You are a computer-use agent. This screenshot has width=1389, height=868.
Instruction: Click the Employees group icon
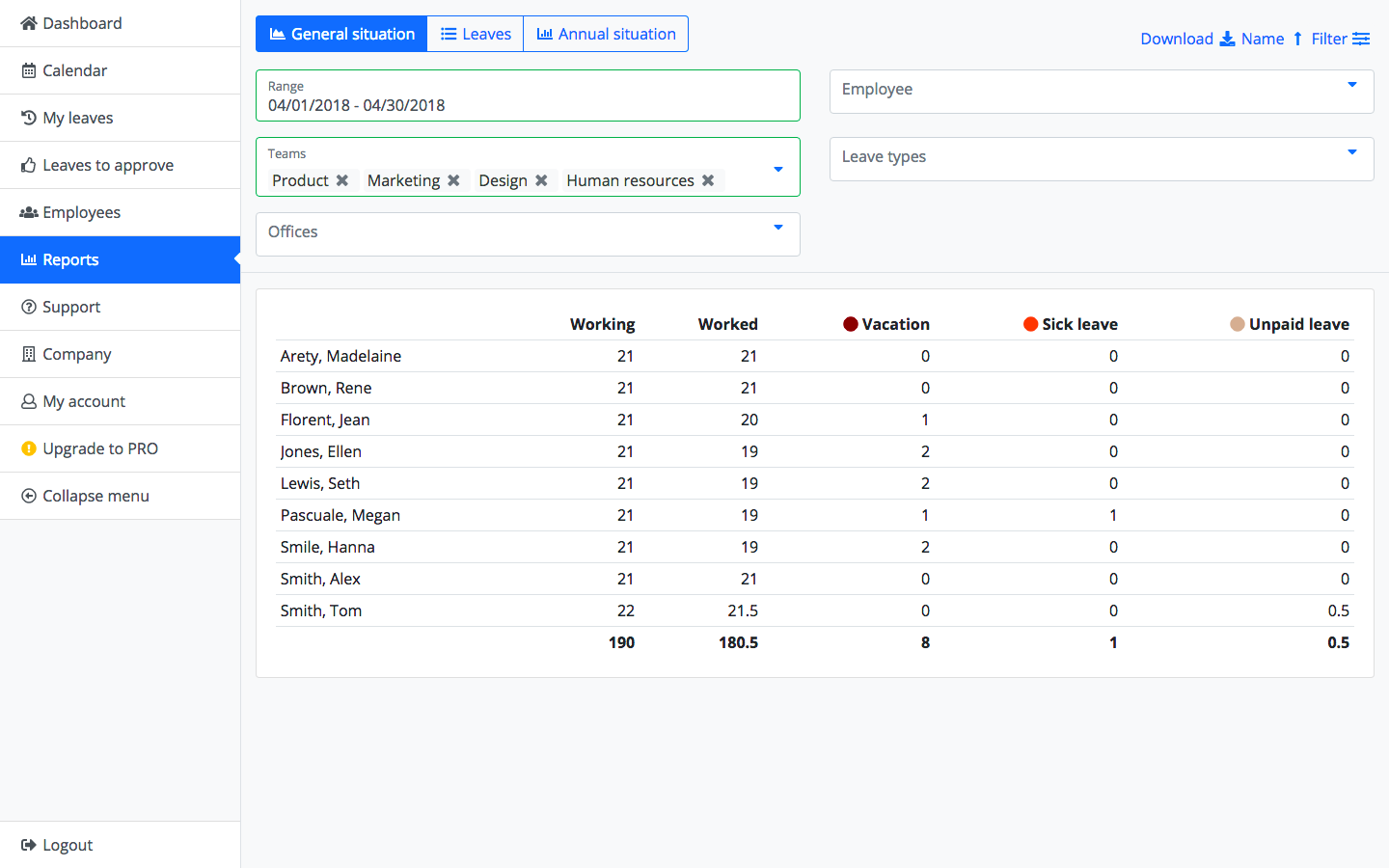29,212
